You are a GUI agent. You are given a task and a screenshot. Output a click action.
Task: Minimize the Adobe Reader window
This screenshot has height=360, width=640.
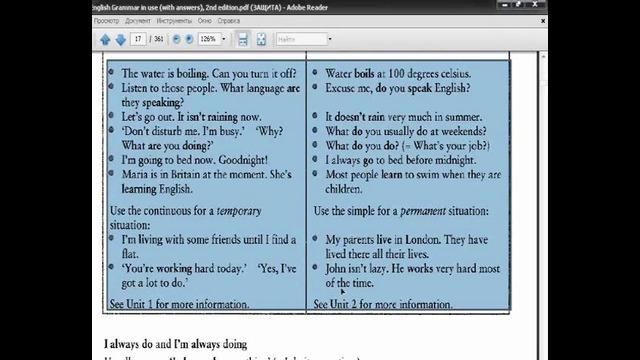click(x=504, y=4)
